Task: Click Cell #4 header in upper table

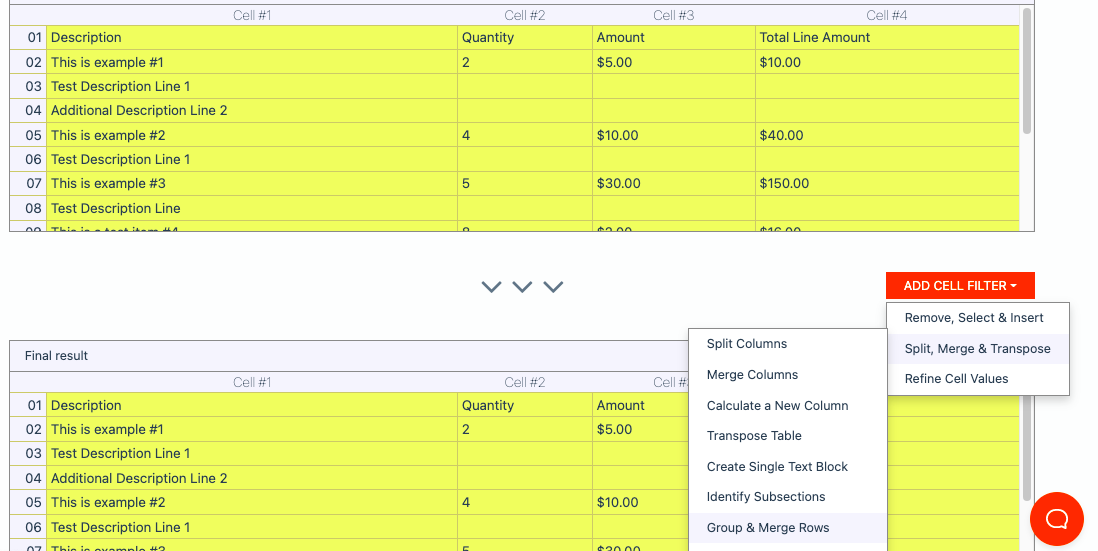Action: [887, 15]
